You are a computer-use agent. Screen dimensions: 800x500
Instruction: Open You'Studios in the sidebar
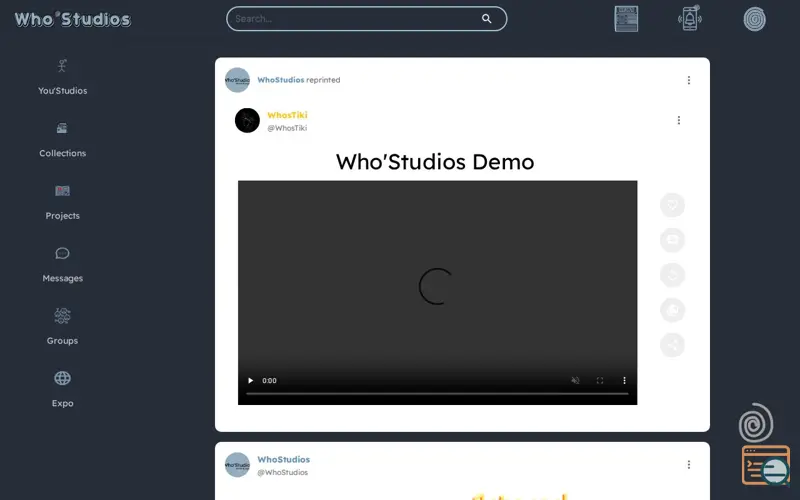(62, 78)
